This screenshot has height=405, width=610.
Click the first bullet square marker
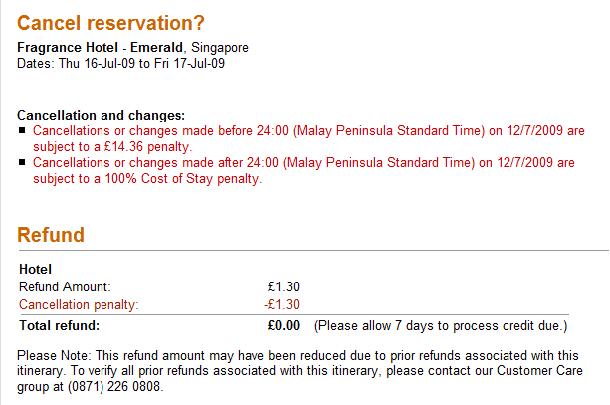22,130
